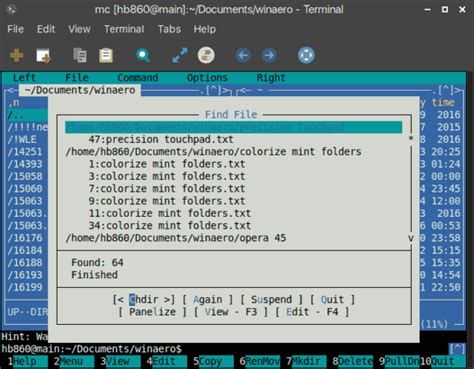
Task: Open terminal preferences from the toolbar
Action: pyautogui.click(x=206, y=55)
